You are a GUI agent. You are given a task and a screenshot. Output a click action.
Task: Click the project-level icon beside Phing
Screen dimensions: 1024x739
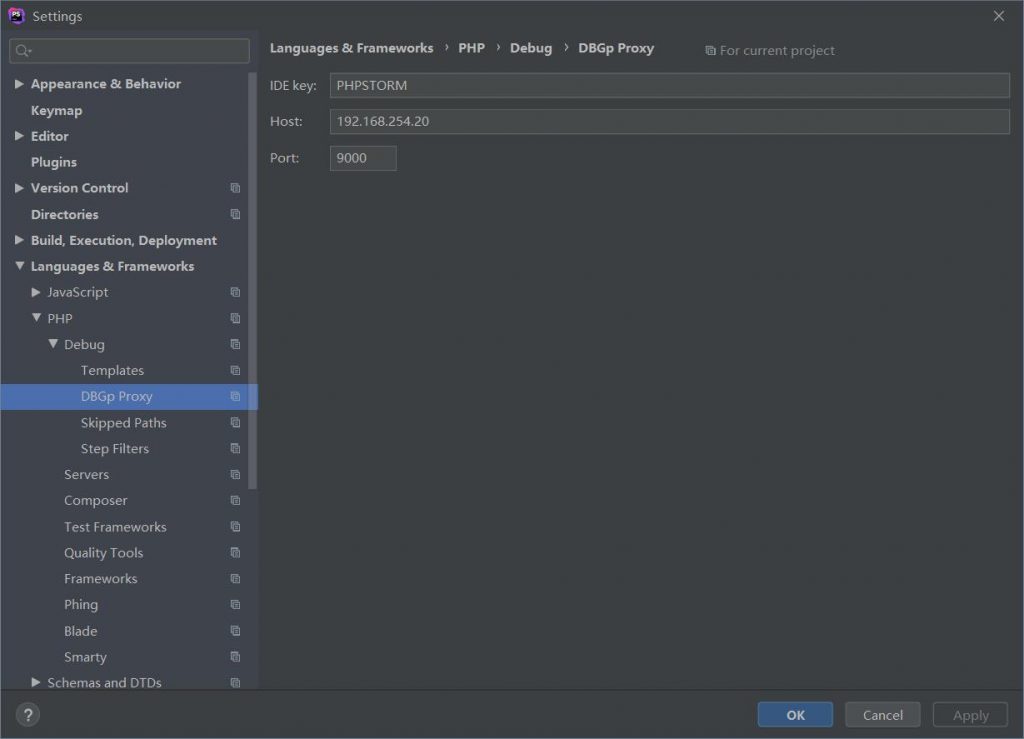tap(235, 605)
